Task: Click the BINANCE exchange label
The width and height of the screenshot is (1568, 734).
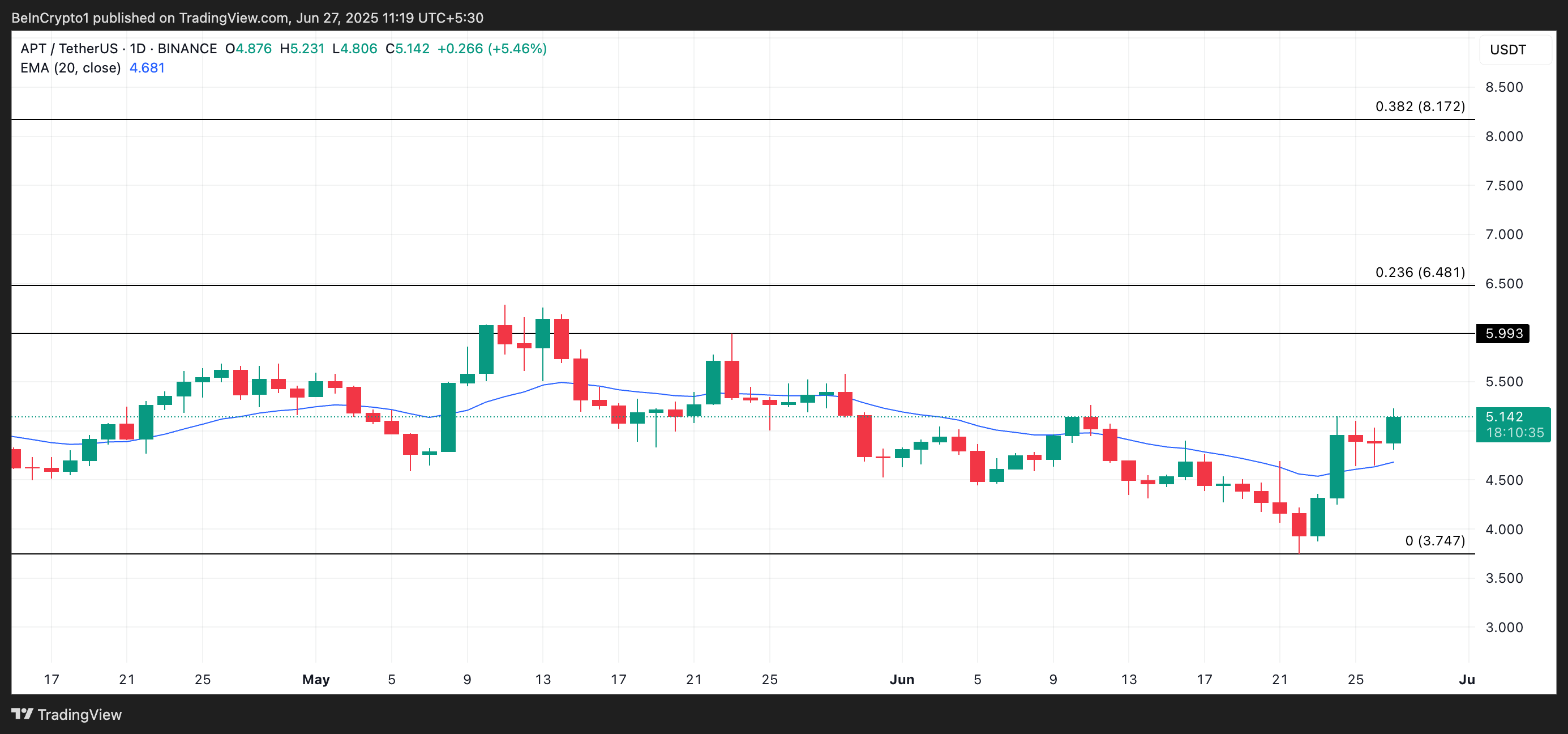Action: coord(187,48)
